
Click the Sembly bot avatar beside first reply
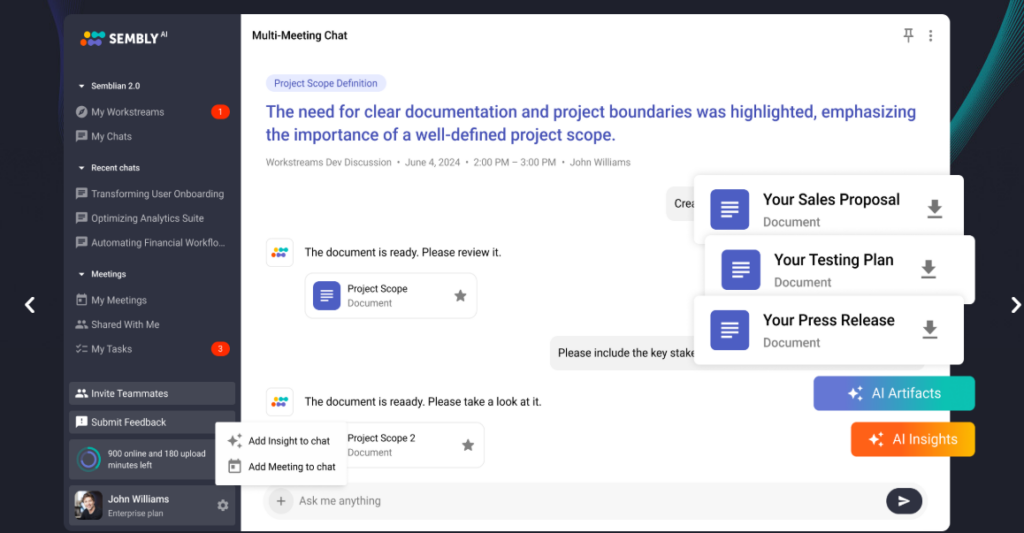(280, 253)
